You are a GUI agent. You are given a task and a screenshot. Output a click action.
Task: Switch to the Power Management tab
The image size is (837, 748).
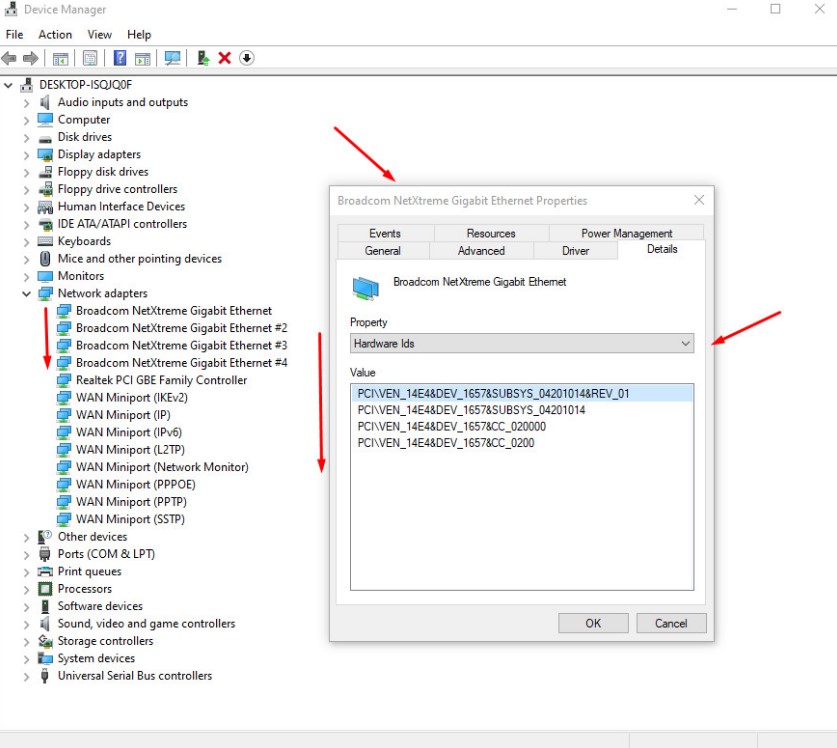tap(627, 233)
